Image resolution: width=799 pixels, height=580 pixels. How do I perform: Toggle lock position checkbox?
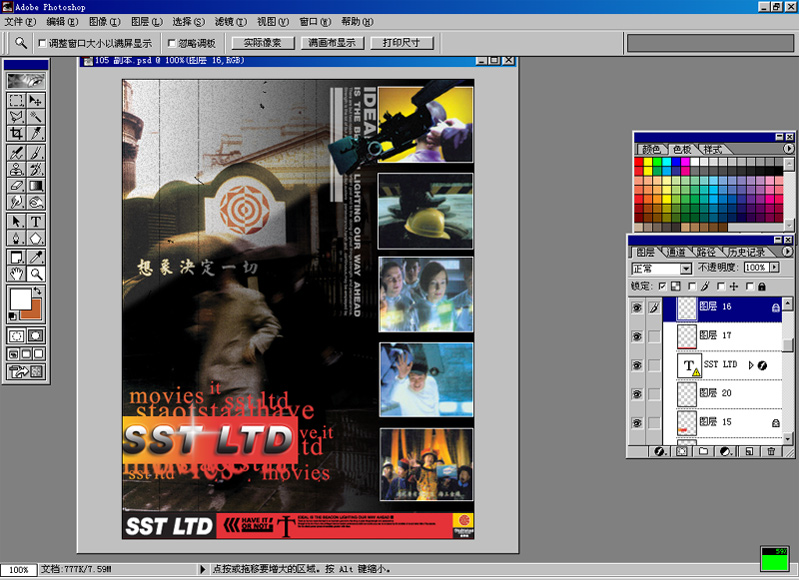coord(721,286)
